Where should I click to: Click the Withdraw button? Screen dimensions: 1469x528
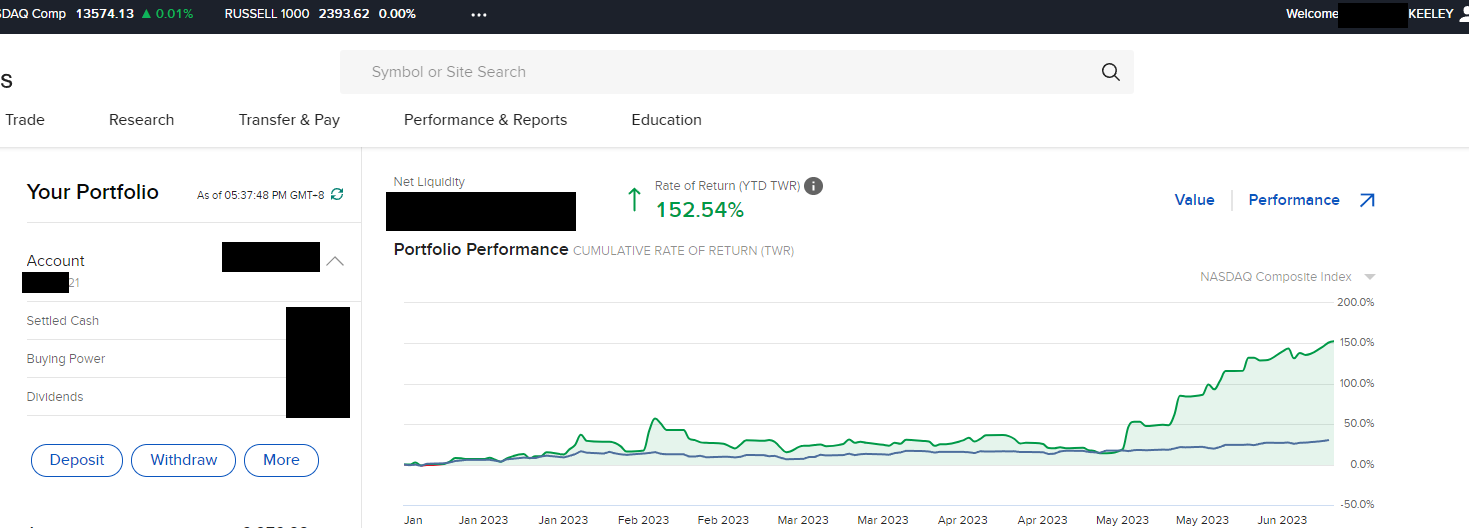coord(183,460)
